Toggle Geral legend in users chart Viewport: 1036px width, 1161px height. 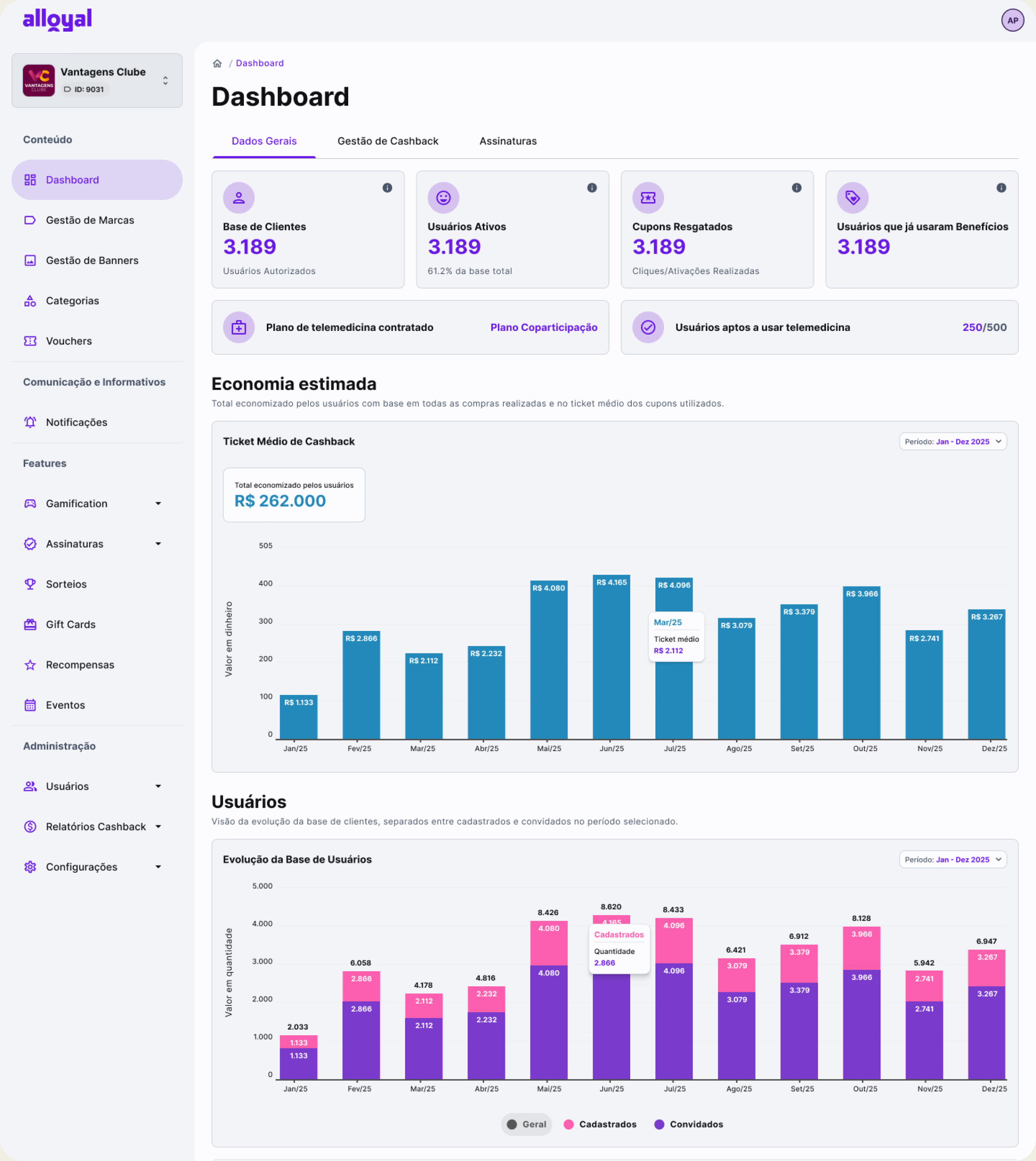point(526,1124)
